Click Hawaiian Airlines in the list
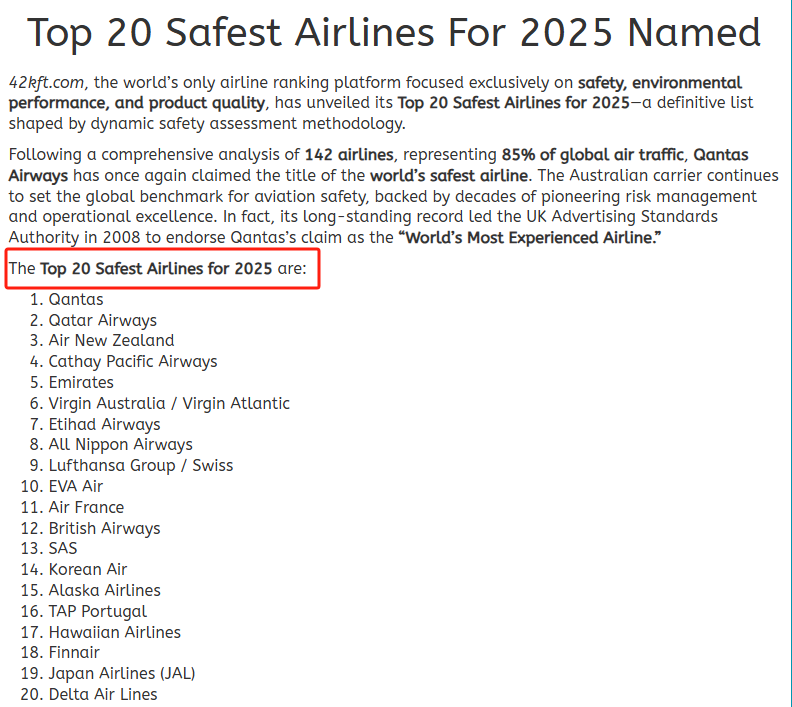Viewport: 792px width, 707px height. 115,633
